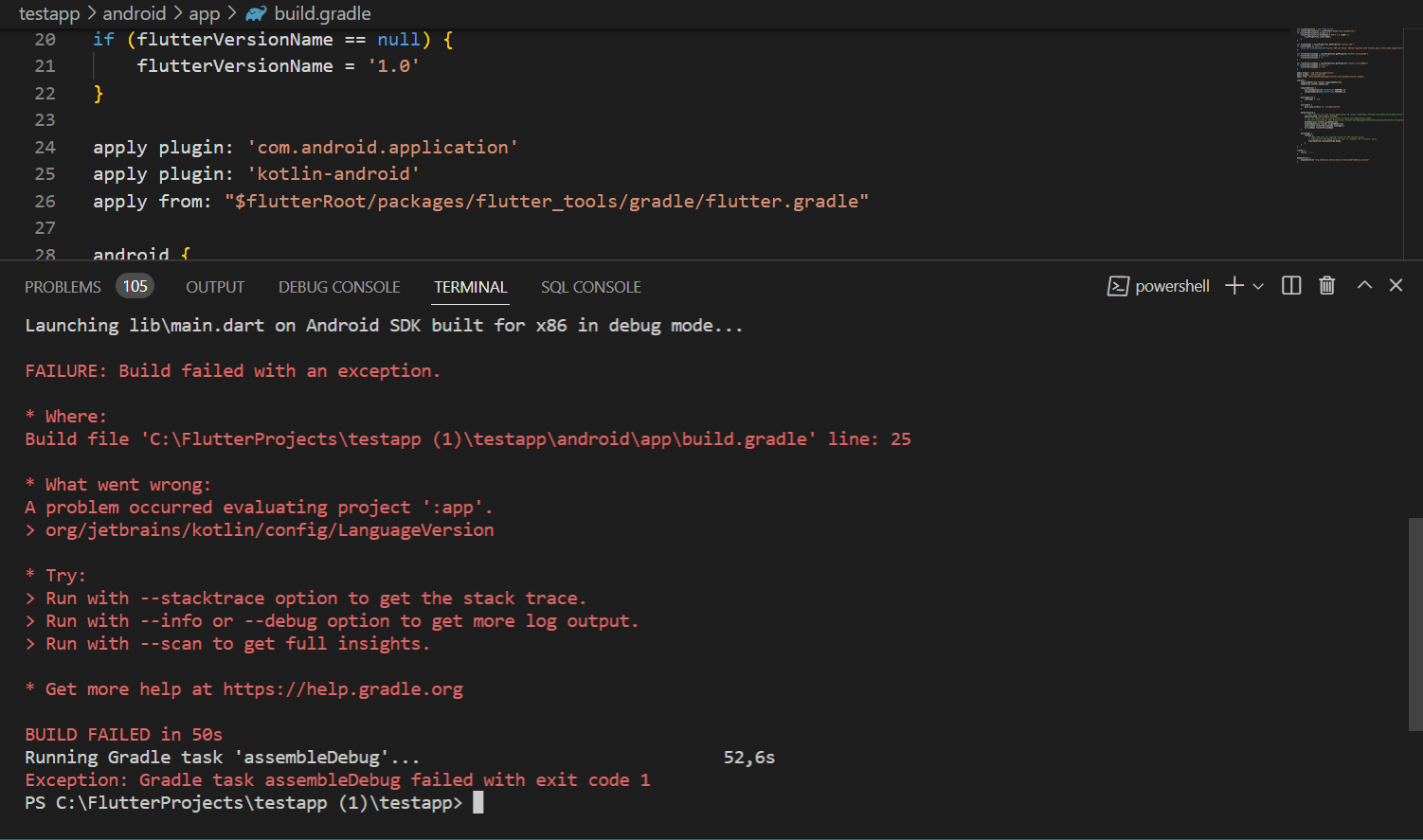Viewport: 1423px width, 840px height.
Task: Open the DEBUG CONSOLE tab
Action: [338, 286]
